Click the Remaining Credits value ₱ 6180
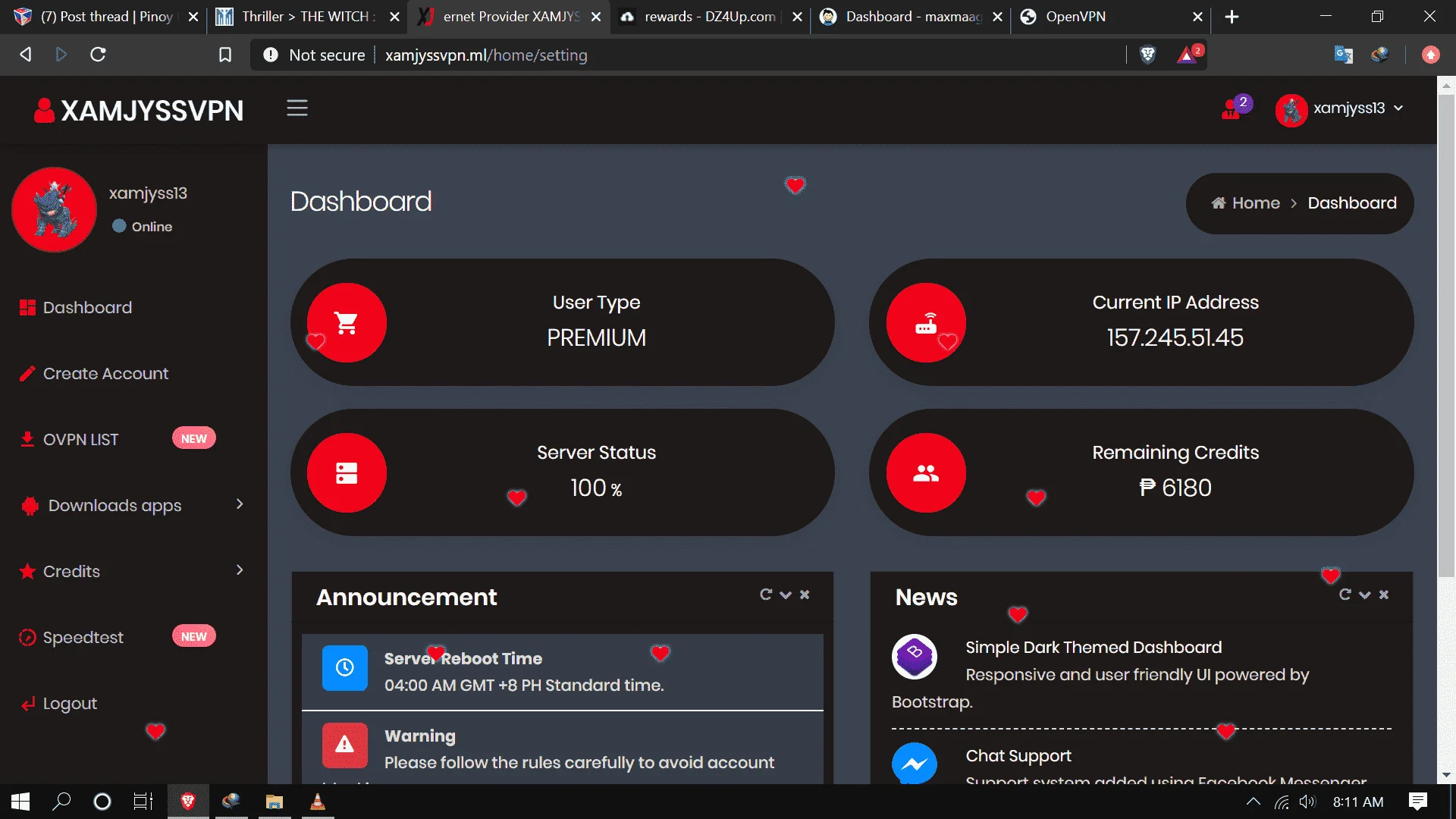 click(1175, 488)
